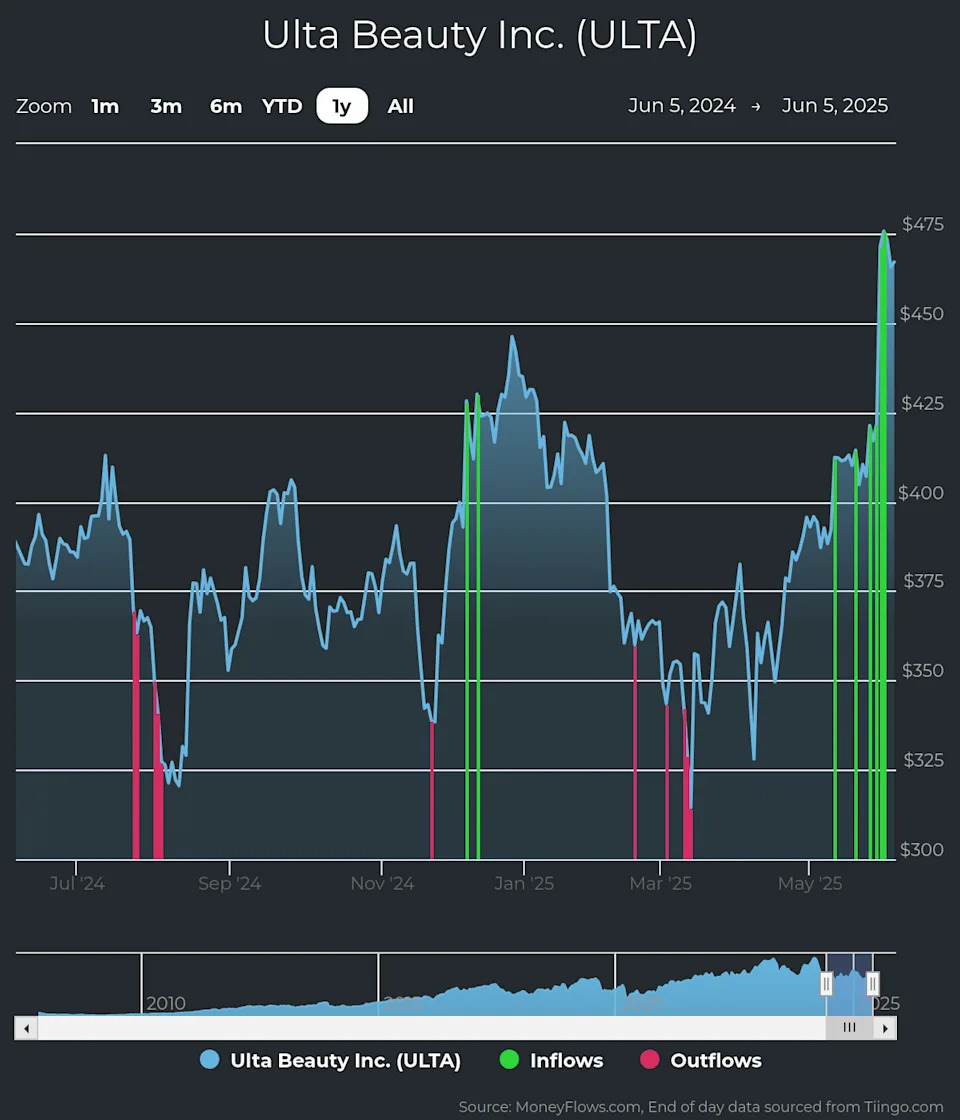Select the 6m zoom range
The width and height of the screenshot is (960, 1120).
click(x=226, y=106)
